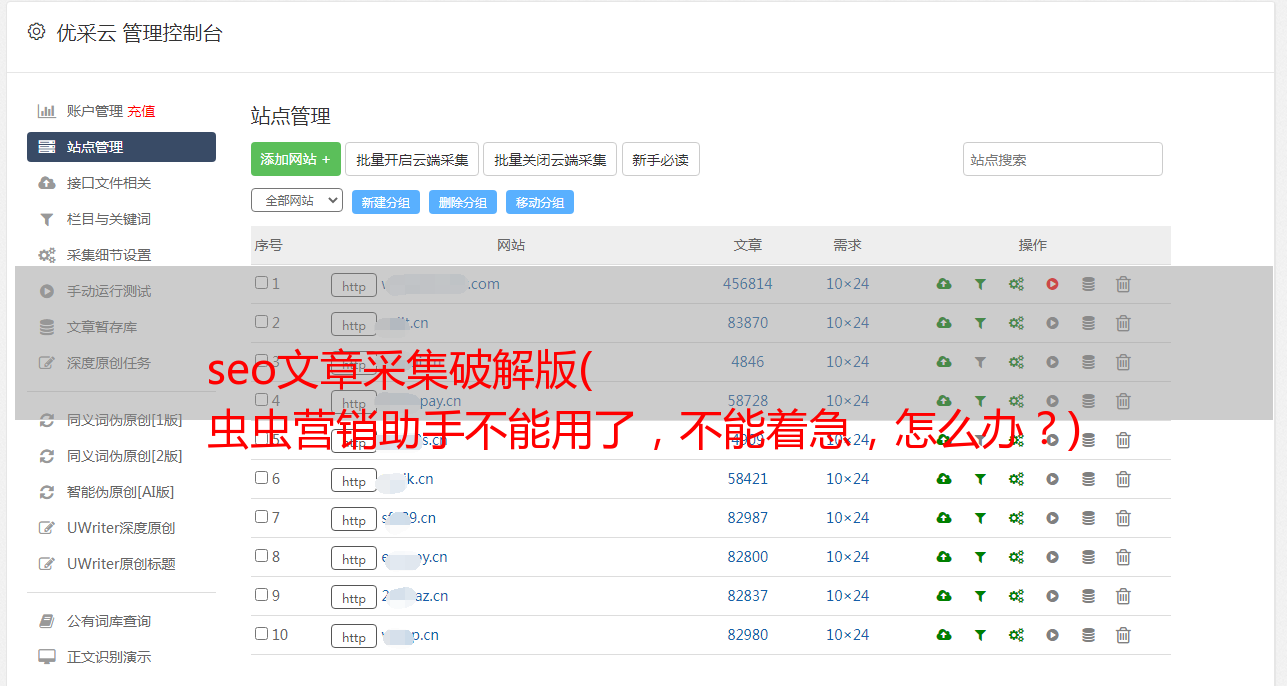Click the cloud upload icon for row 2

tap(944, 323)
